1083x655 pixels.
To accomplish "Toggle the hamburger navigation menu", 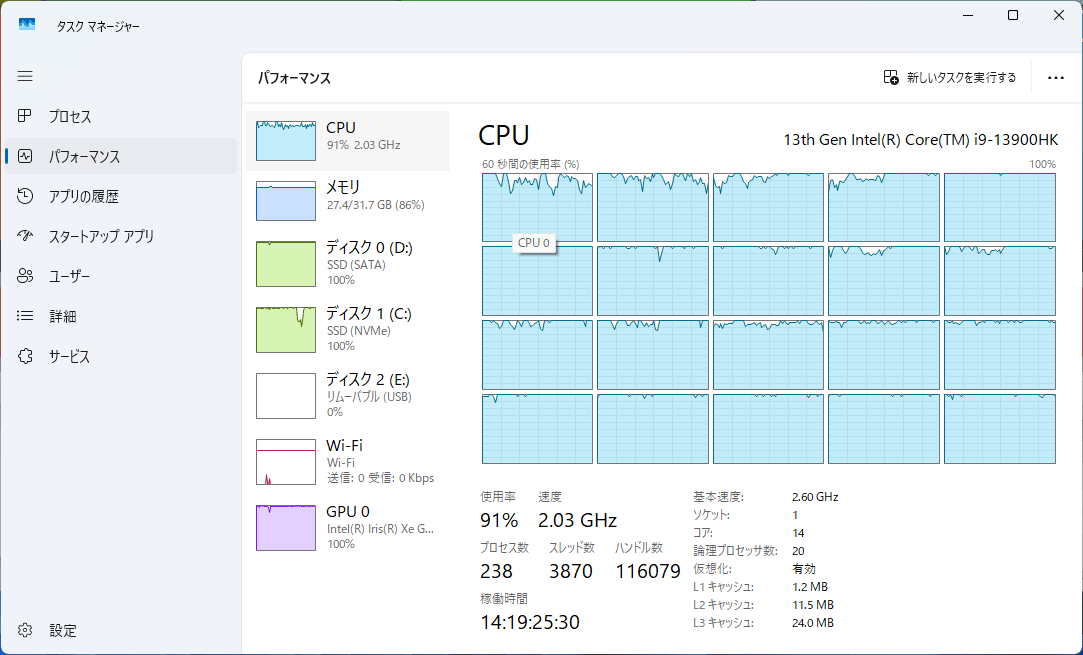I will (25, 76).
